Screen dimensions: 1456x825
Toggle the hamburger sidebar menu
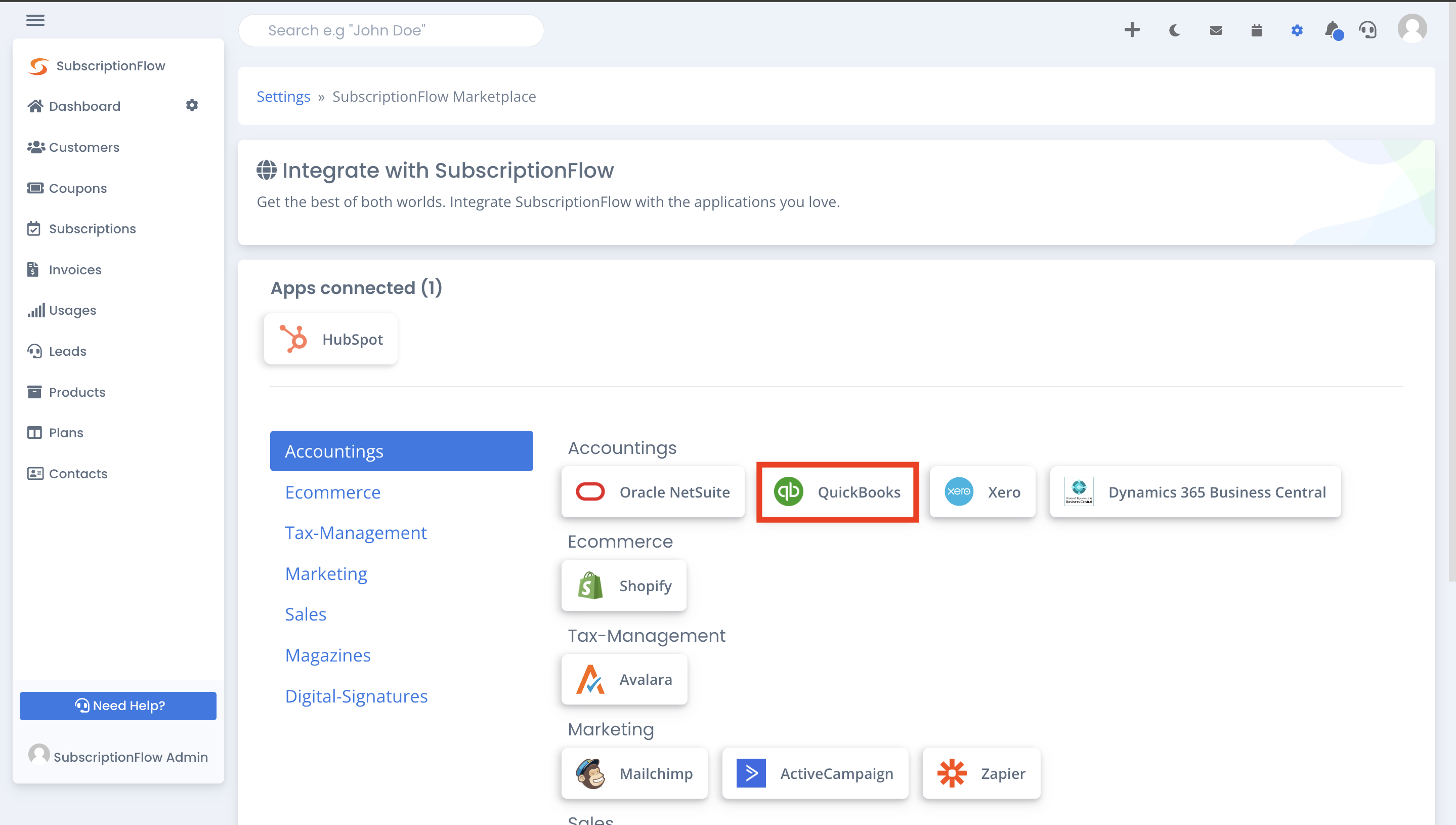(x=35, y=20)
